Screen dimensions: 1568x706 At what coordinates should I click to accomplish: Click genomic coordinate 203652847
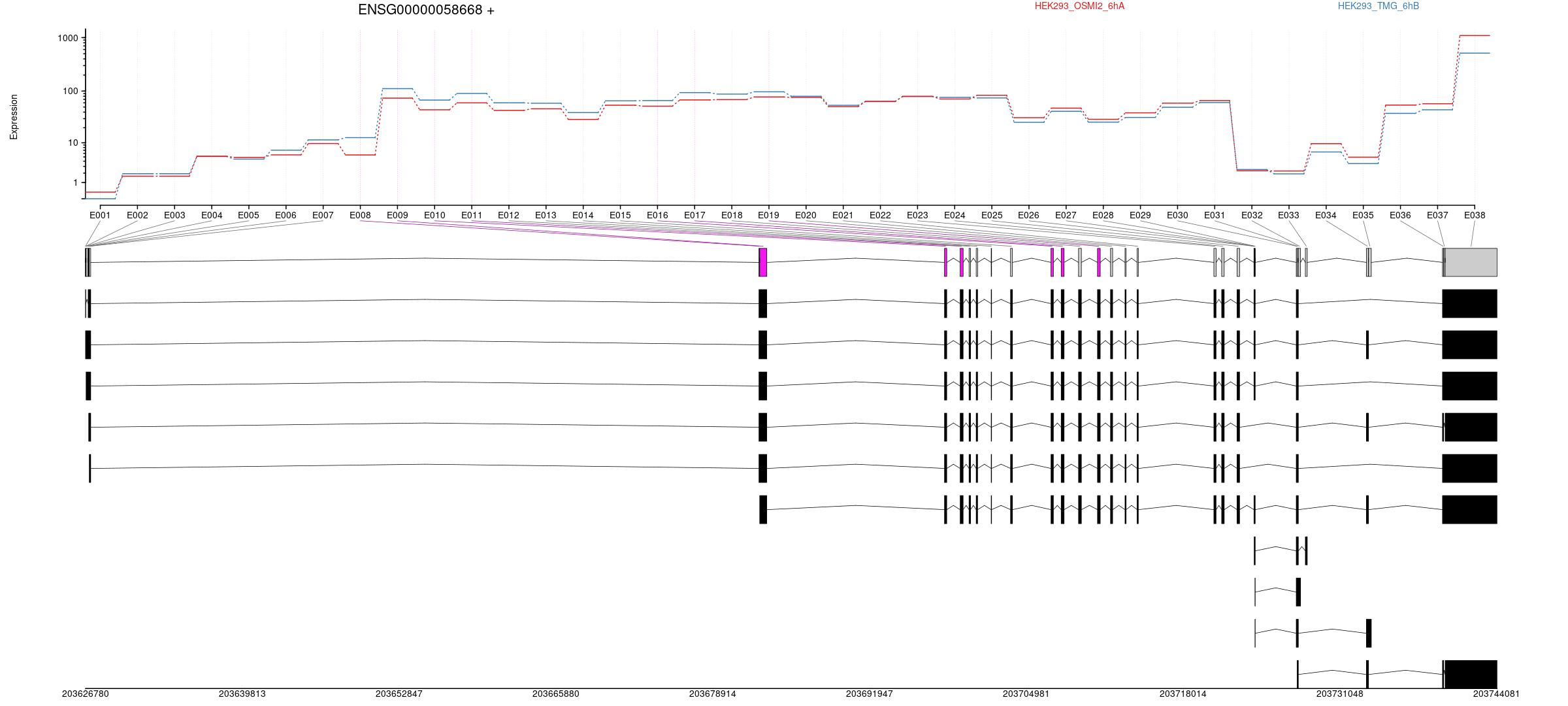pyautogui.click(x=399, y=694)
